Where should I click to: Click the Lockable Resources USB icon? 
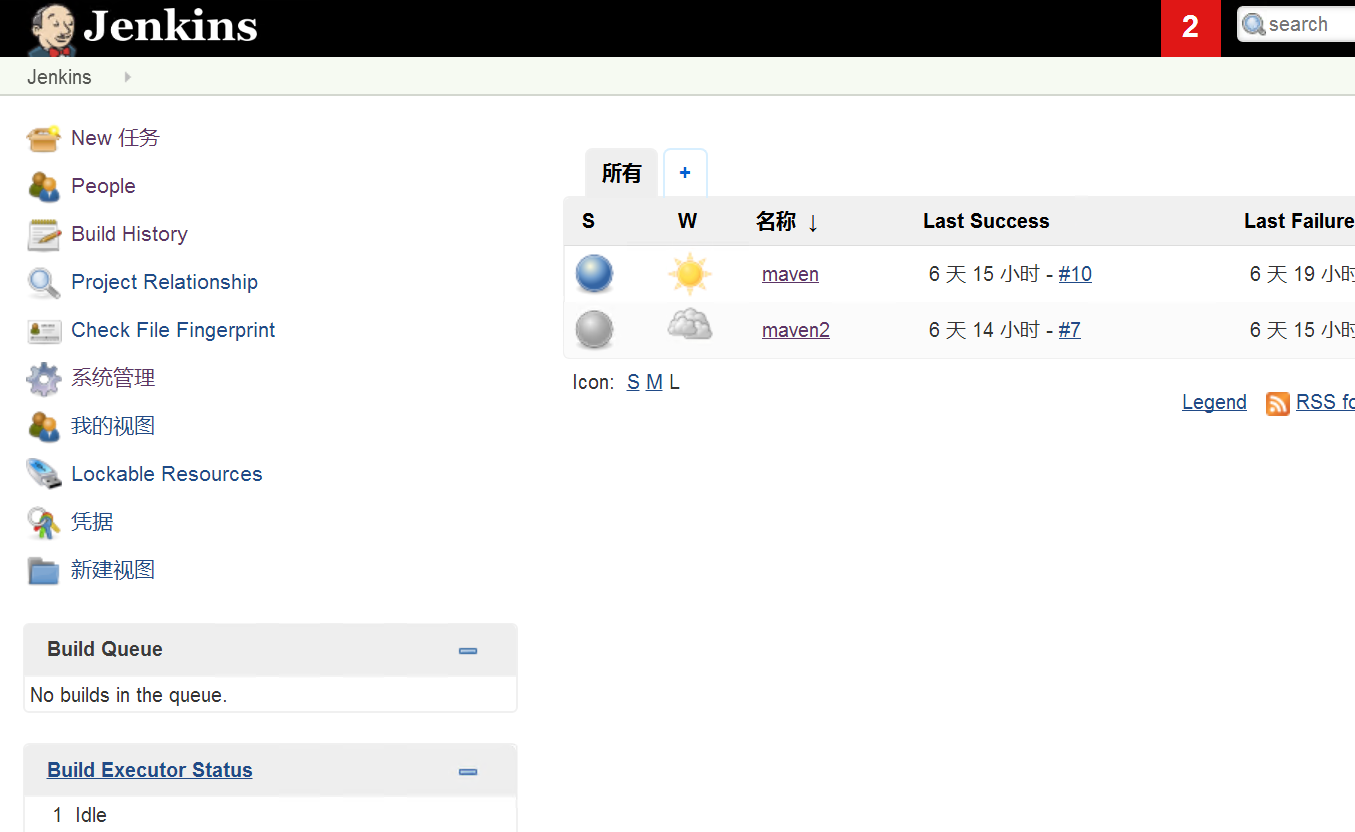coord(43,474)
